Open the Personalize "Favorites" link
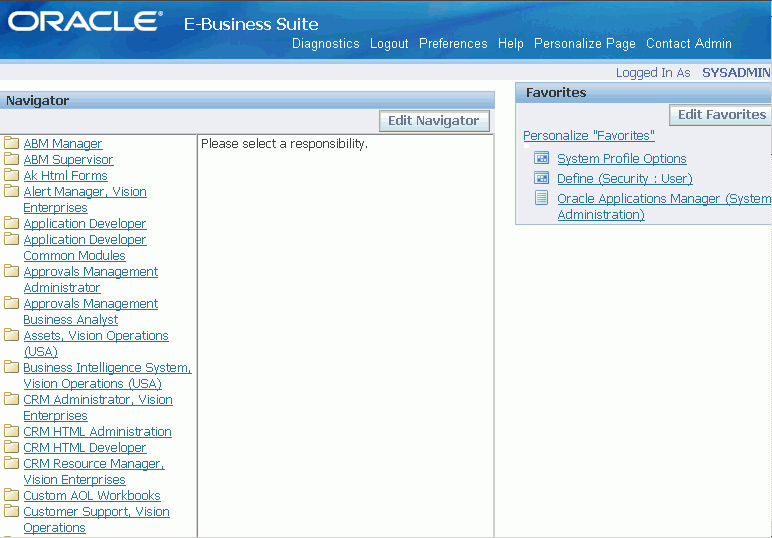This screenshot has width=772, height=538. click(x=588, y=135)
